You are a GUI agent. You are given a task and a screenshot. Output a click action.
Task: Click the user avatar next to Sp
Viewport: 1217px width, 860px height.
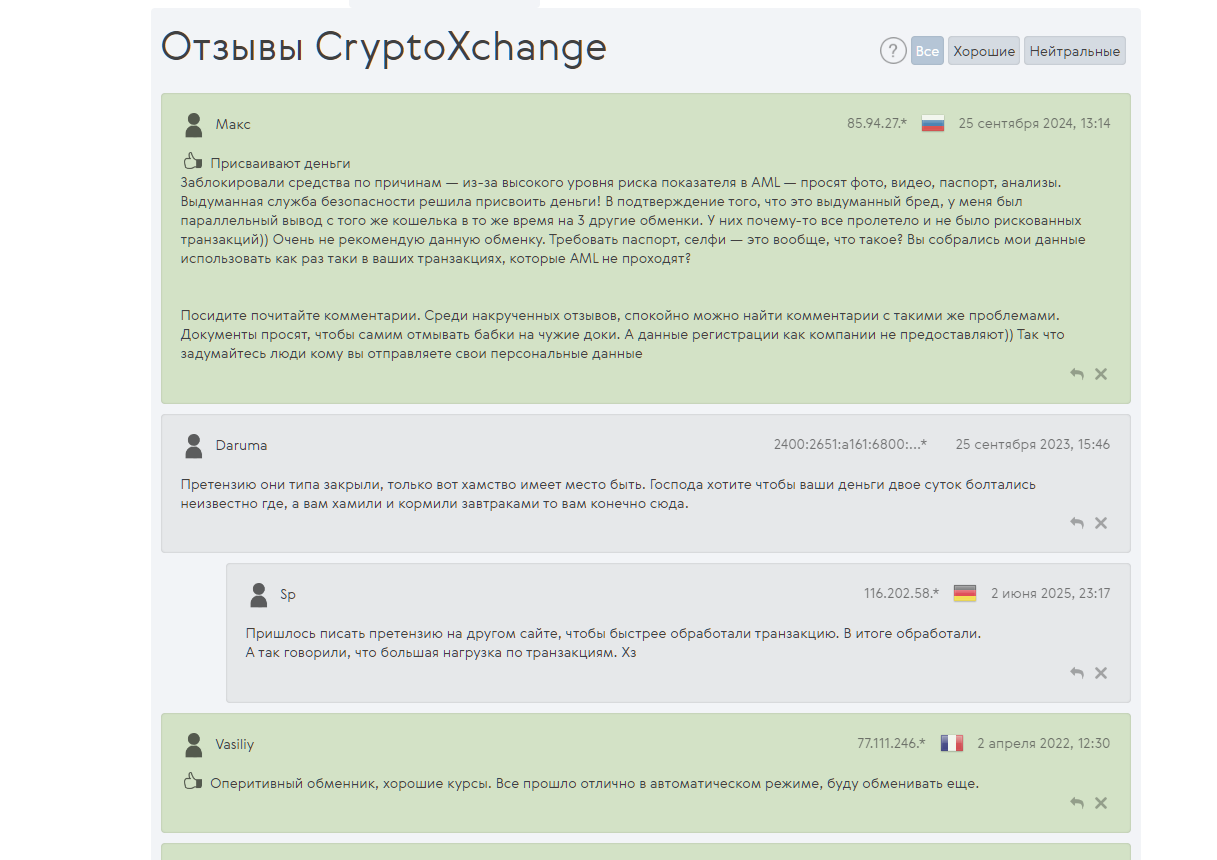[259, 595]
